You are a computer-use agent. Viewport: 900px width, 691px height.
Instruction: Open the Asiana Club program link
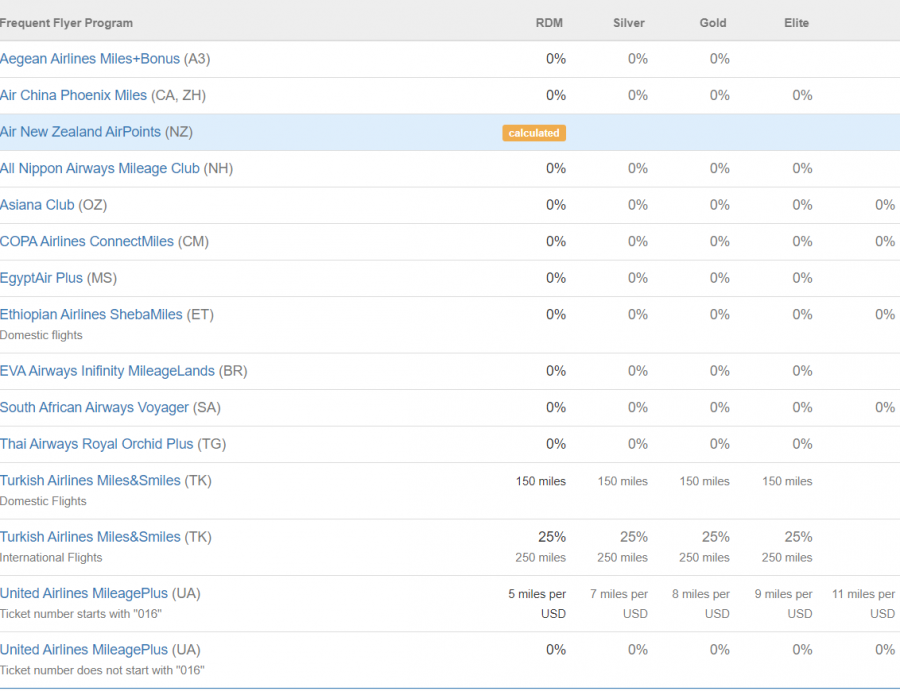click(x=37, y=205)
